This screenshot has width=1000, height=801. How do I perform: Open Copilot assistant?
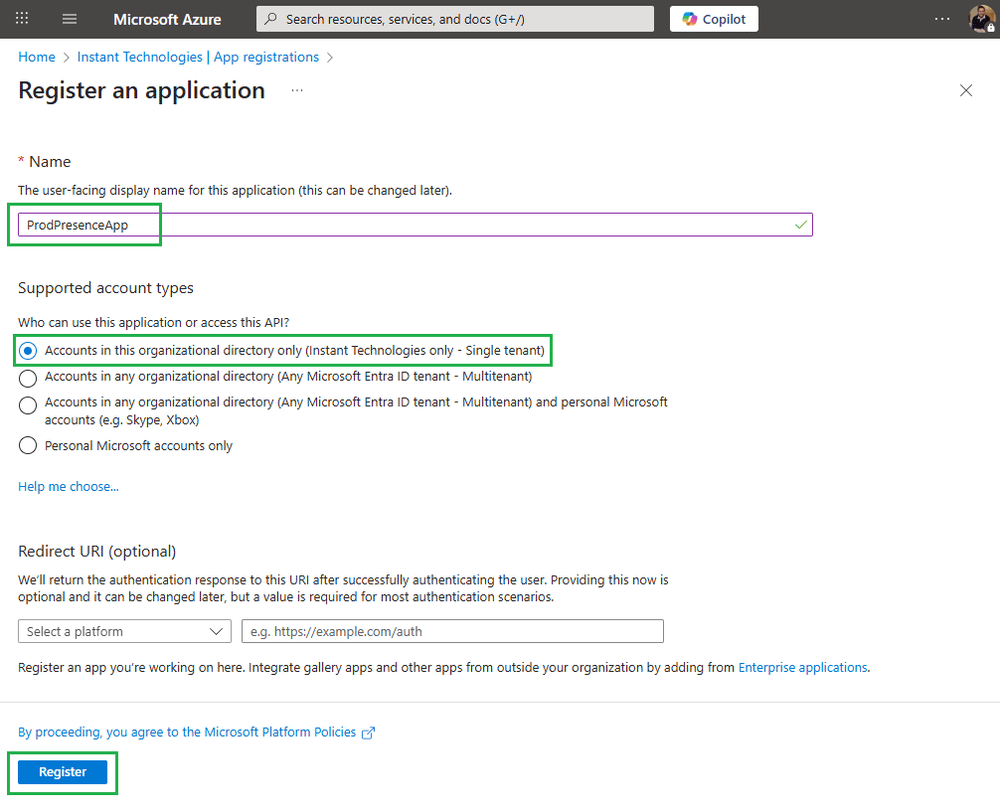click(x=714, y=19)
